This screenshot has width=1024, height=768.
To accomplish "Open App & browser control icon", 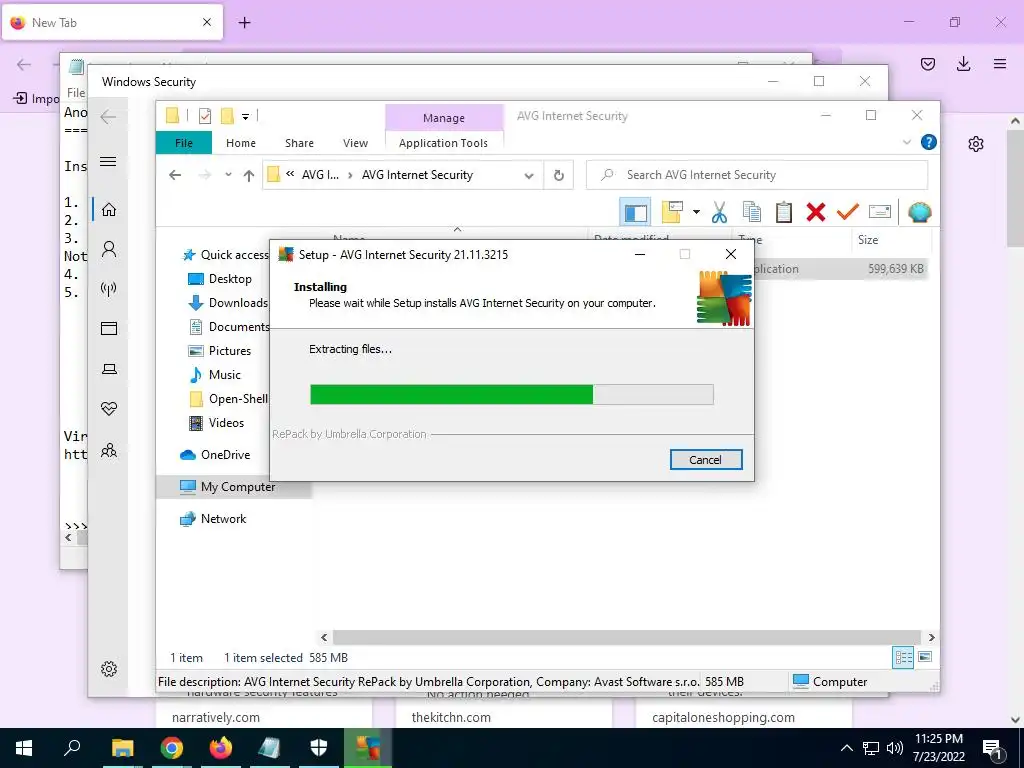I will 109,328.
